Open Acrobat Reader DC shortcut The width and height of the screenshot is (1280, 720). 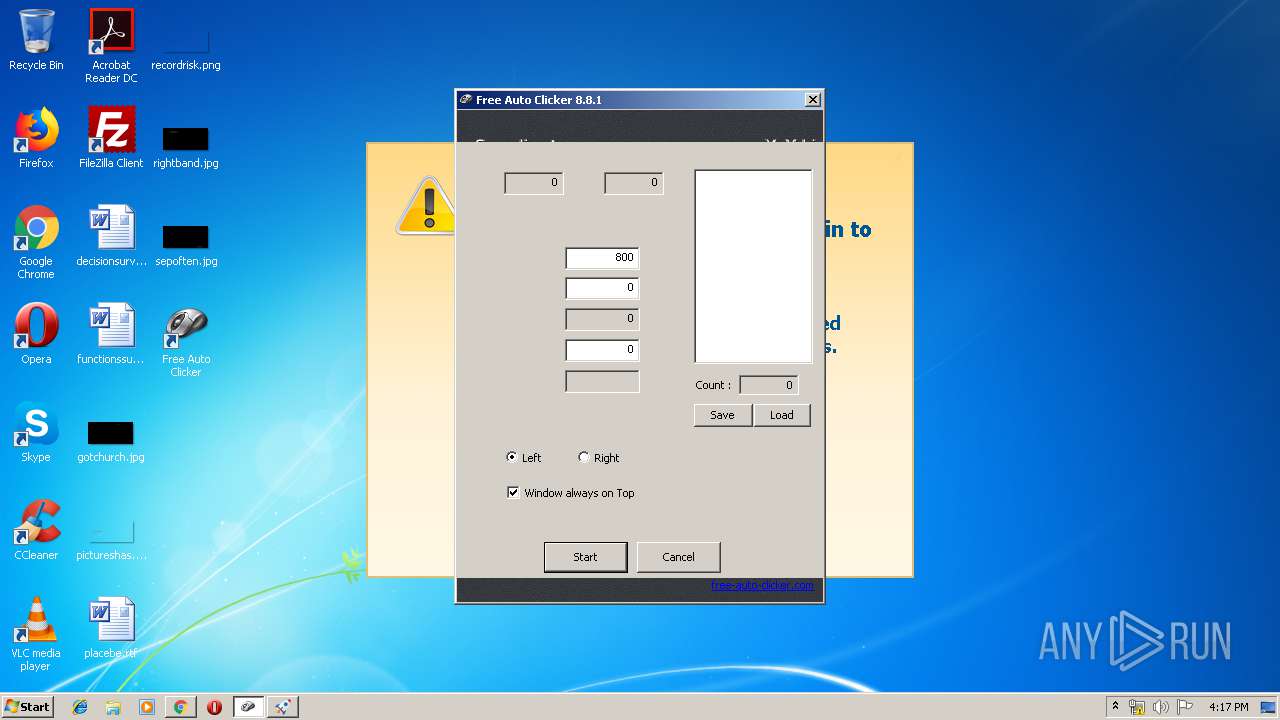pyautogui.click(x=111, y=46)
